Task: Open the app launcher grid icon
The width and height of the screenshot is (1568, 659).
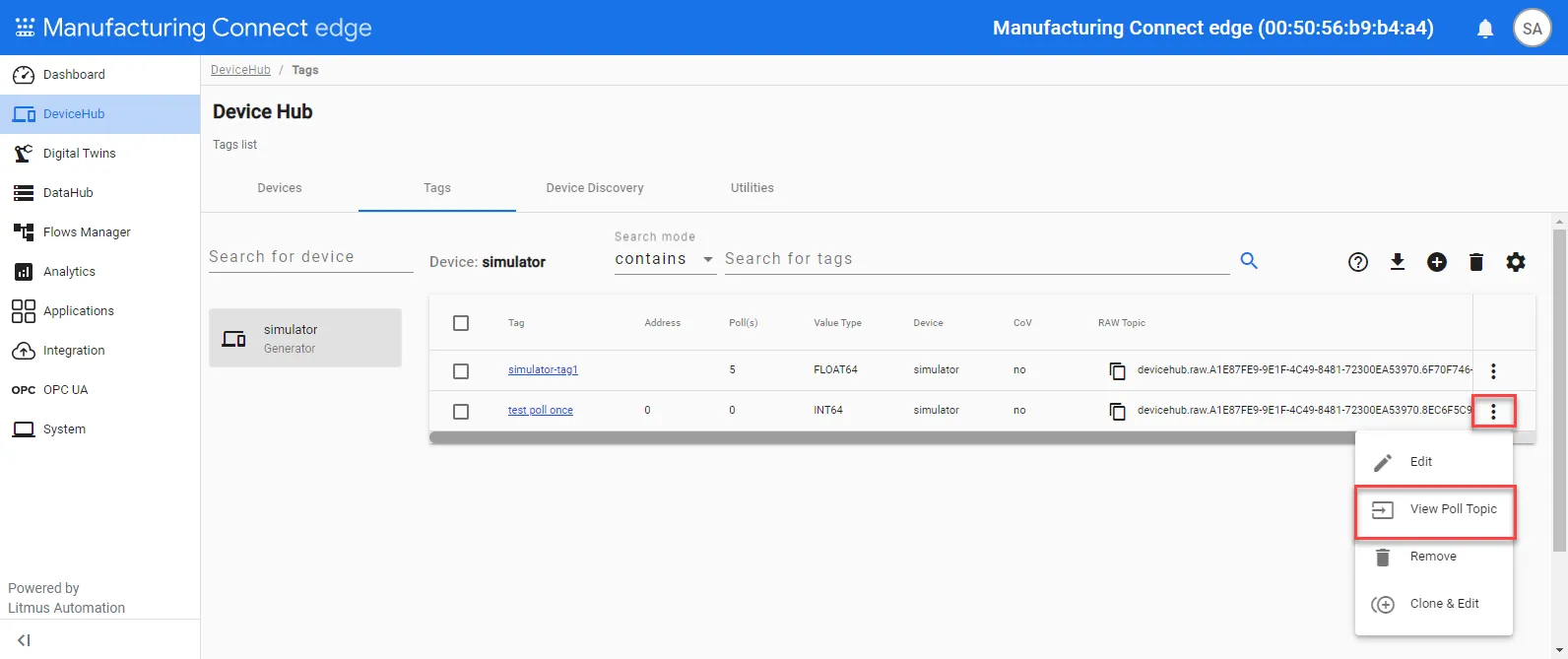Action: coord(25,28)
